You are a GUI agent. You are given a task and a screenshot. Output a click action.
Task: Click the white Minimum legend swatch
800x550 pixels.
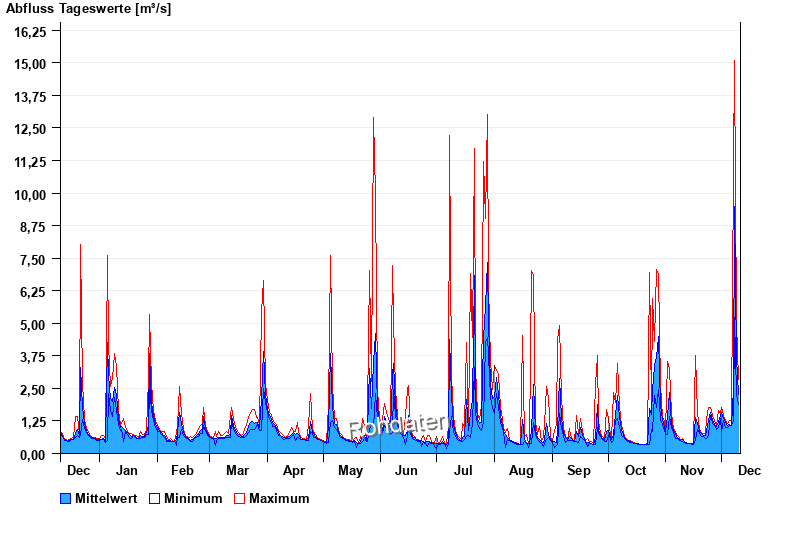point(154,498)
